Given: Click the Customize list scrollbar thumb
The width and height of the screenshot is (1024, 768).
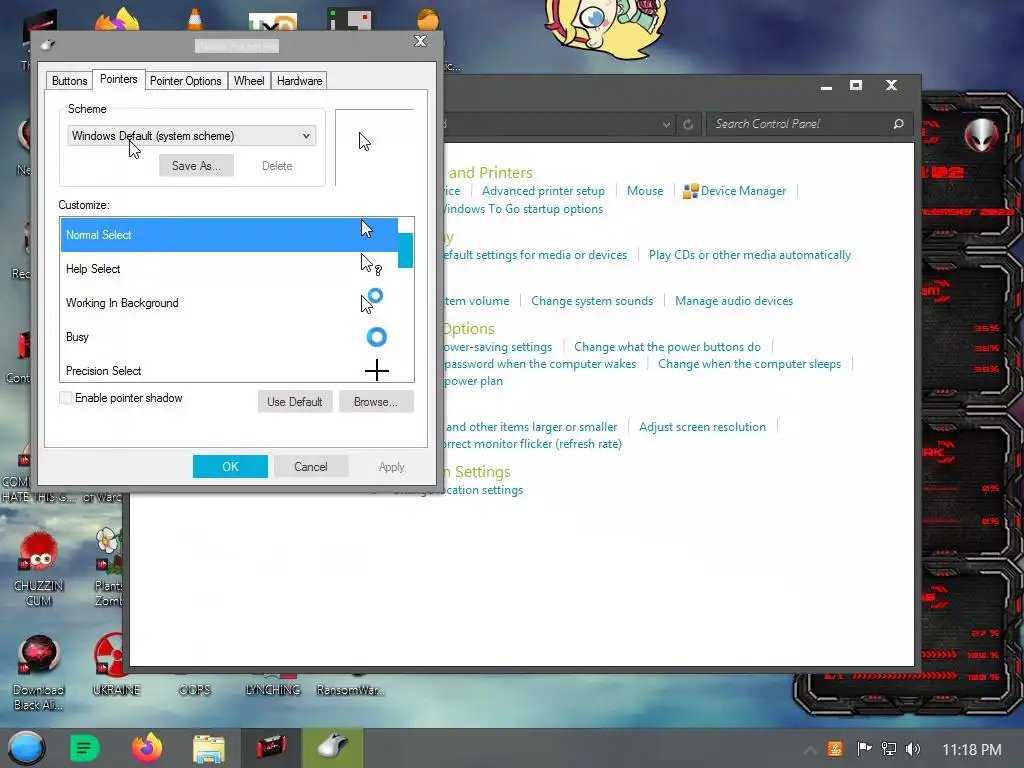Looking at the screenshot, I should pyautogui.click(x=406, y=250).
